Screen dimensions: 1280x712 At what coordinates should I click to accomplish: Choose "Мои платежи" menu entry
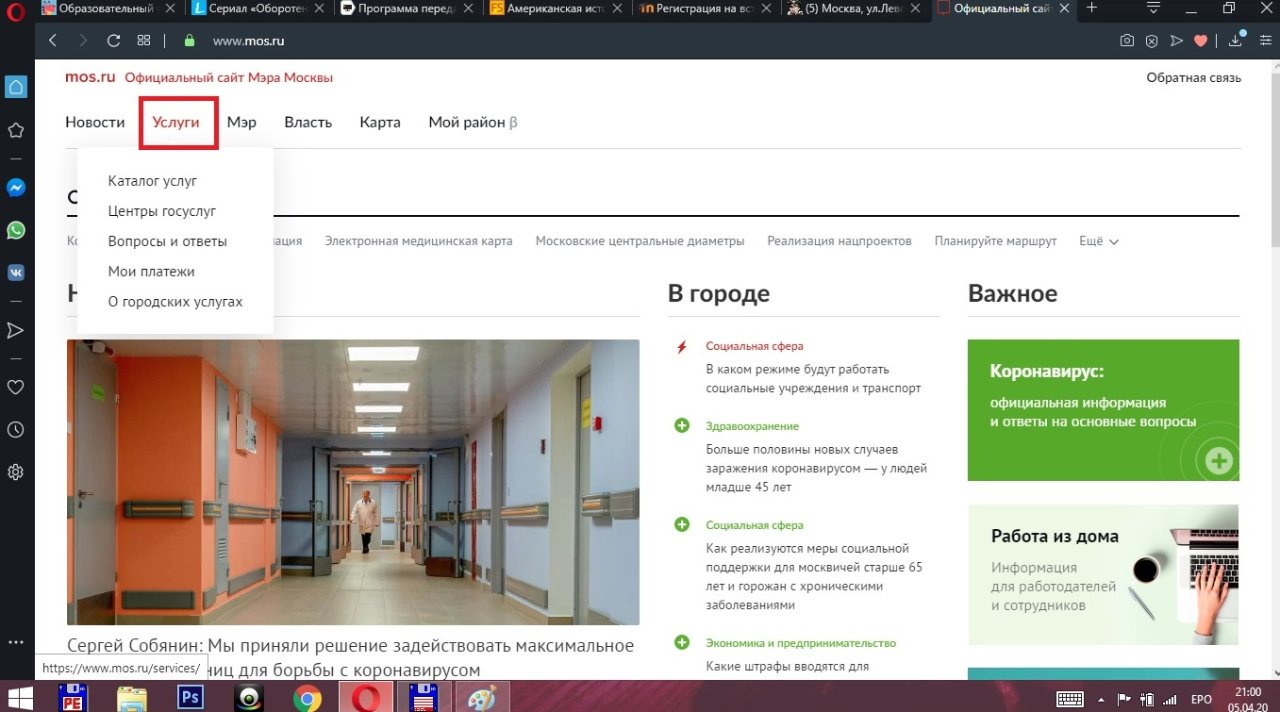151,271
